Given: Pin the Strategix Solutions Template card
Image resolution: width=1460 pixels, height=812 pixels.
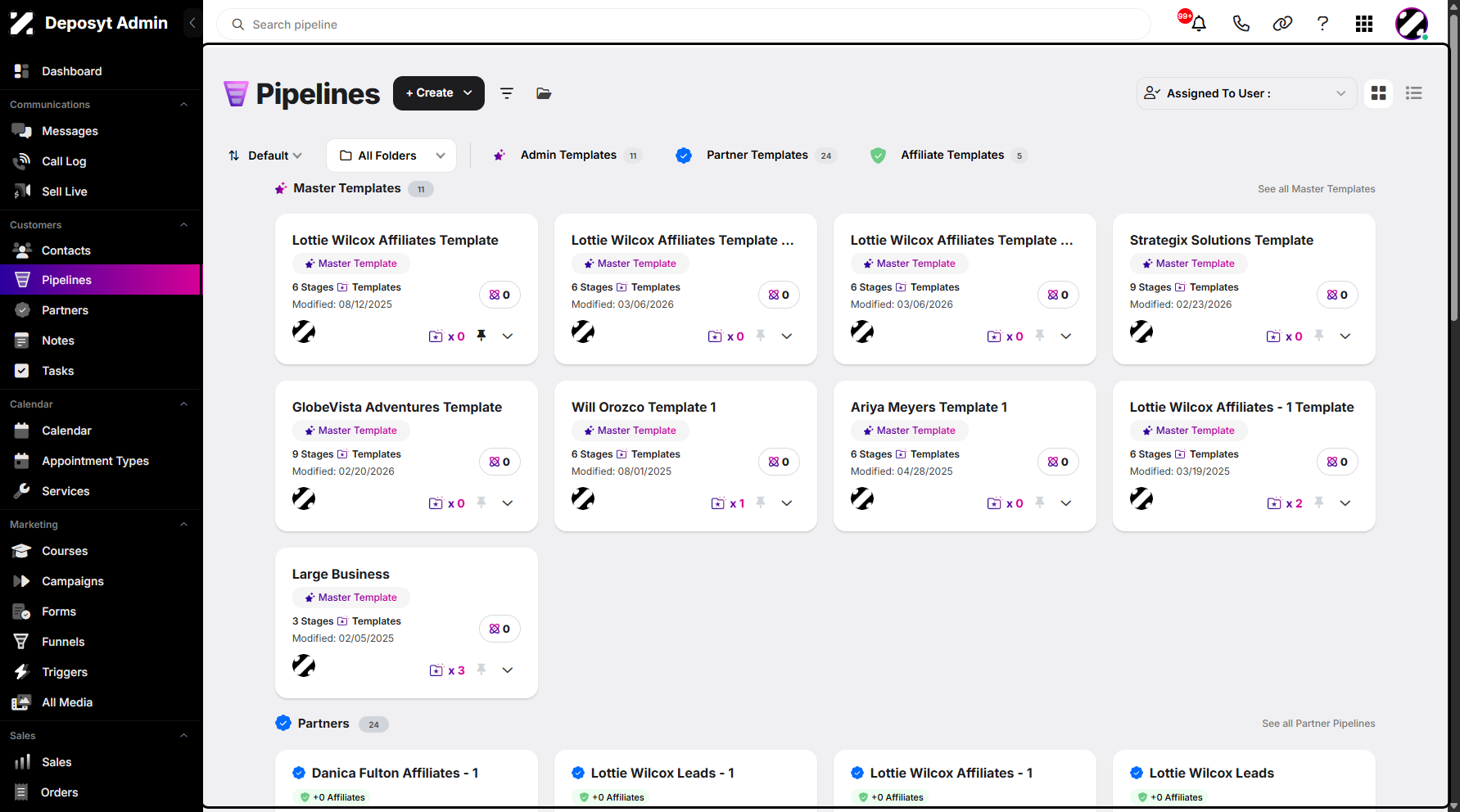Looking at the screenshot, I should click(1319, 336).
